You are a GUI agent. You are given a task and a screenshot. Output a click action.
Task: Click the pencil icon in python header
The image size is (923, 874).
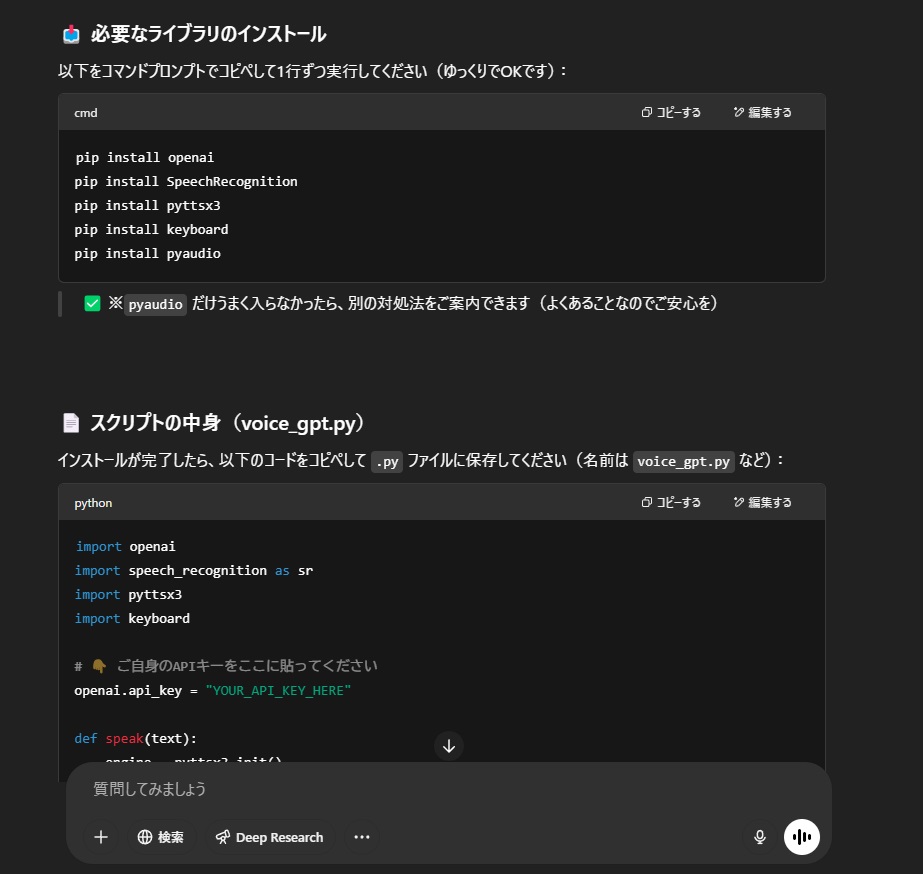[x=738, y=502]
